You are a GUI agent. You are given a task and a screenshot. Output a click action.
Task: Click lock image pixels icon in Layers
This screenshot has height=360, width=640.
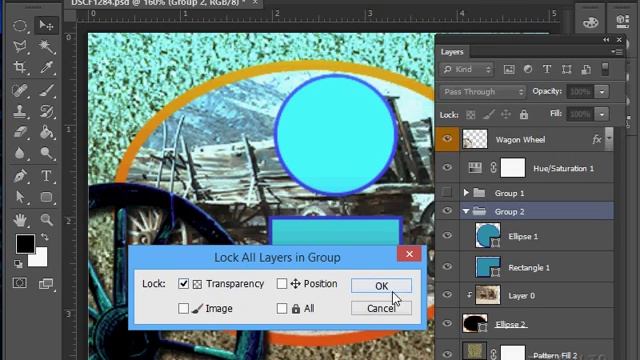click(x=489, y=115)
